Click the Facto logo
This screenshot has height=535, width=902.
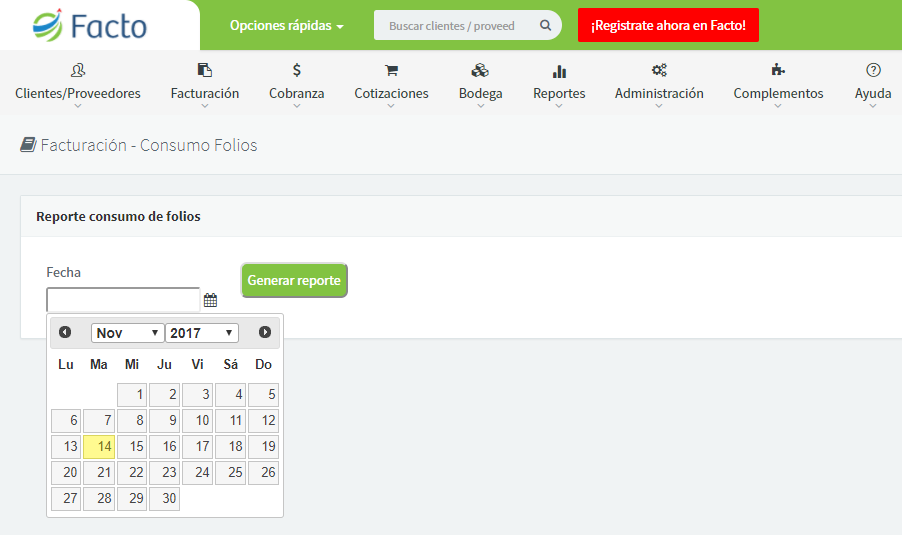tap(90, 25)
